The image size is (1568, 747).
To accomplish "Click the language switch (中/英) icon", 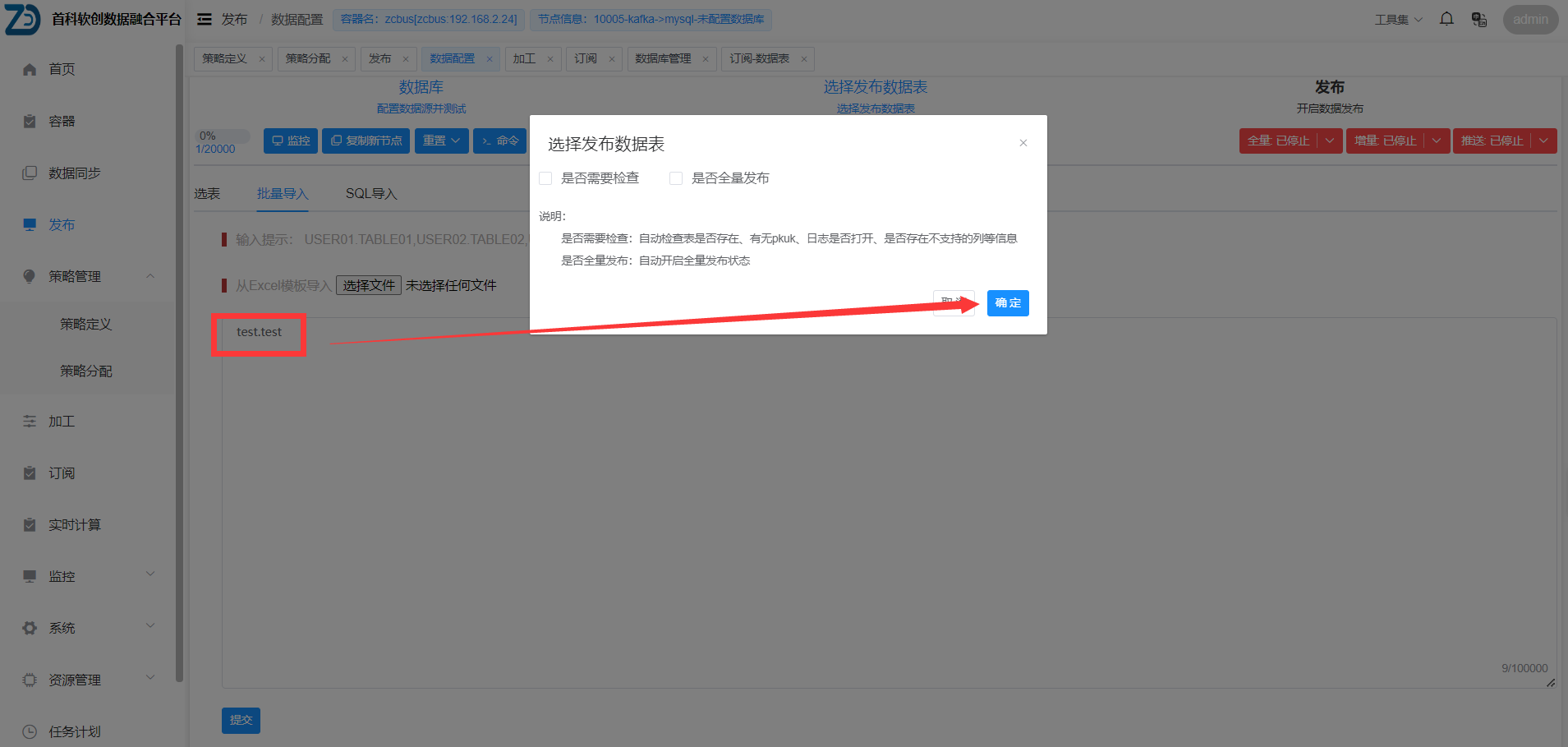I will [1478, 18].
